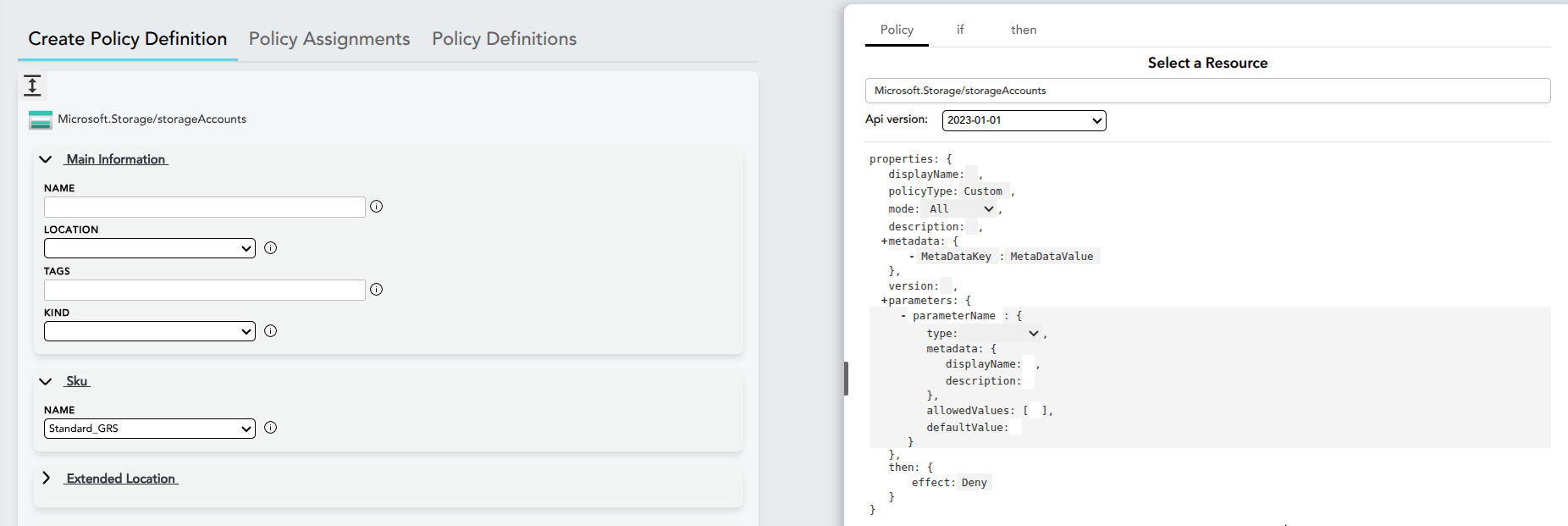Open info icon next to LOCATION dropdown
Screen dimensions: 1568x526
(271, 248)
